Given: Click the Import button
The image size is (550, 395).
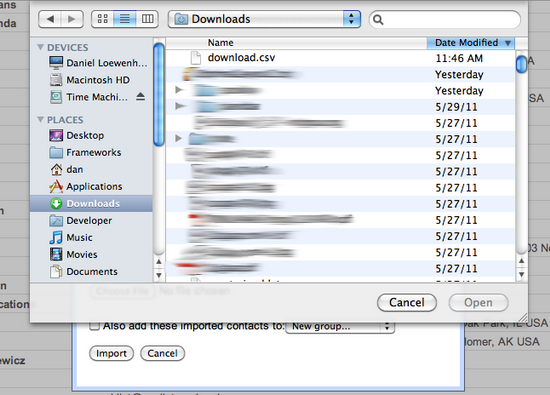Looking at the screenshot, I should tap(111, 353).
